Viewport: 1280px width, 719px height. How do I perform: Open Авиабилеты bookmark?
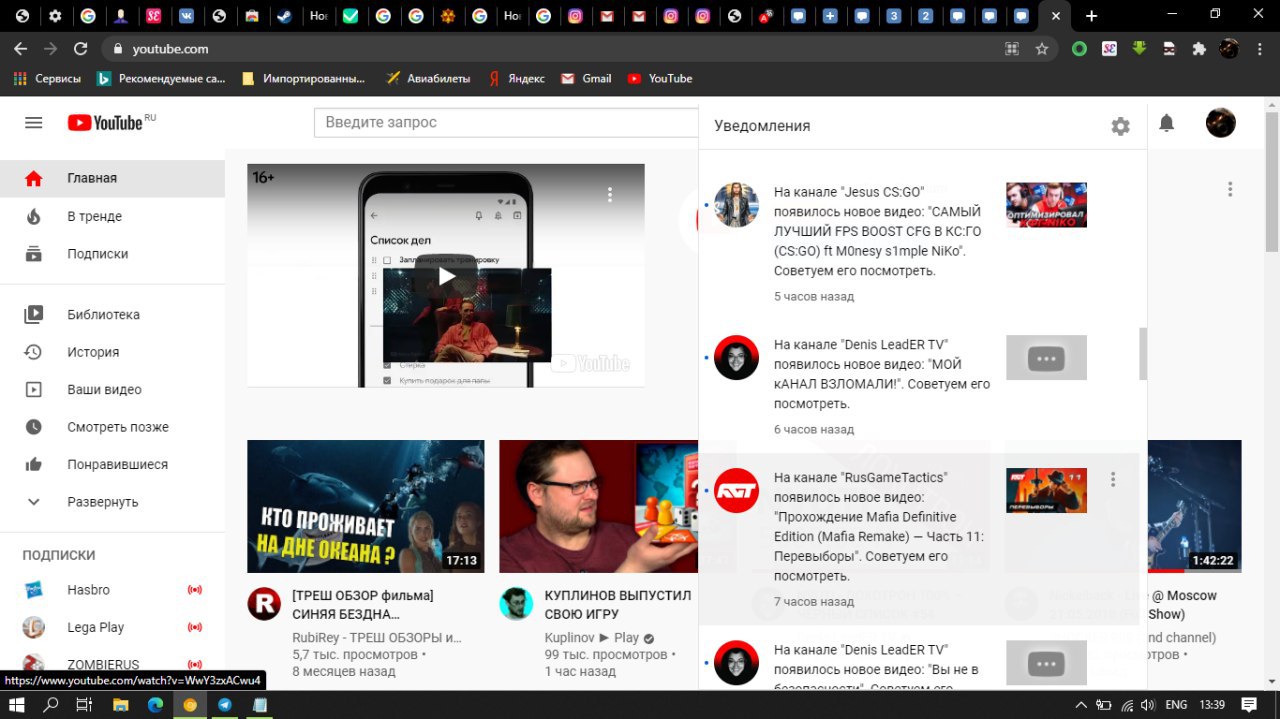427,78
